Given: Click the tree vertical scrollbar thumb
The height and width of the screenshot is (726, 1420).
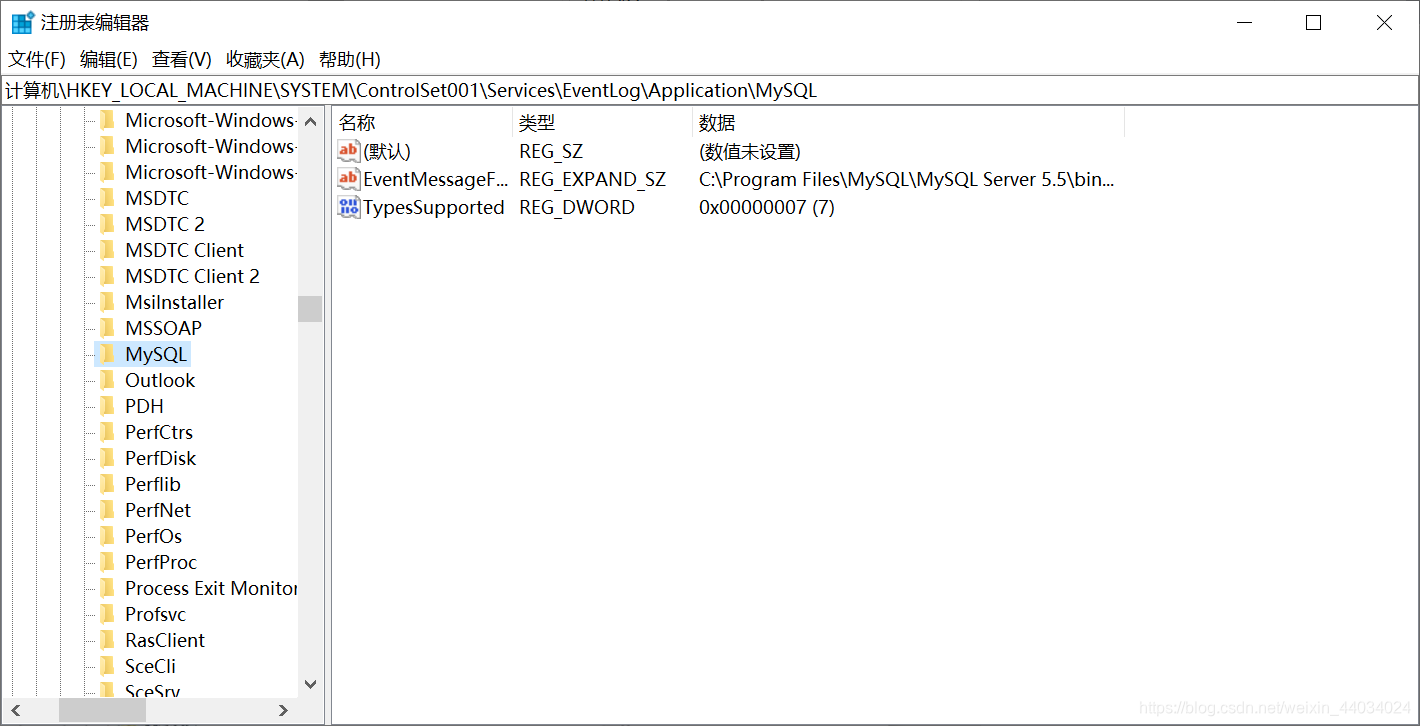Looking at the screenshot, I should point(310,309).
